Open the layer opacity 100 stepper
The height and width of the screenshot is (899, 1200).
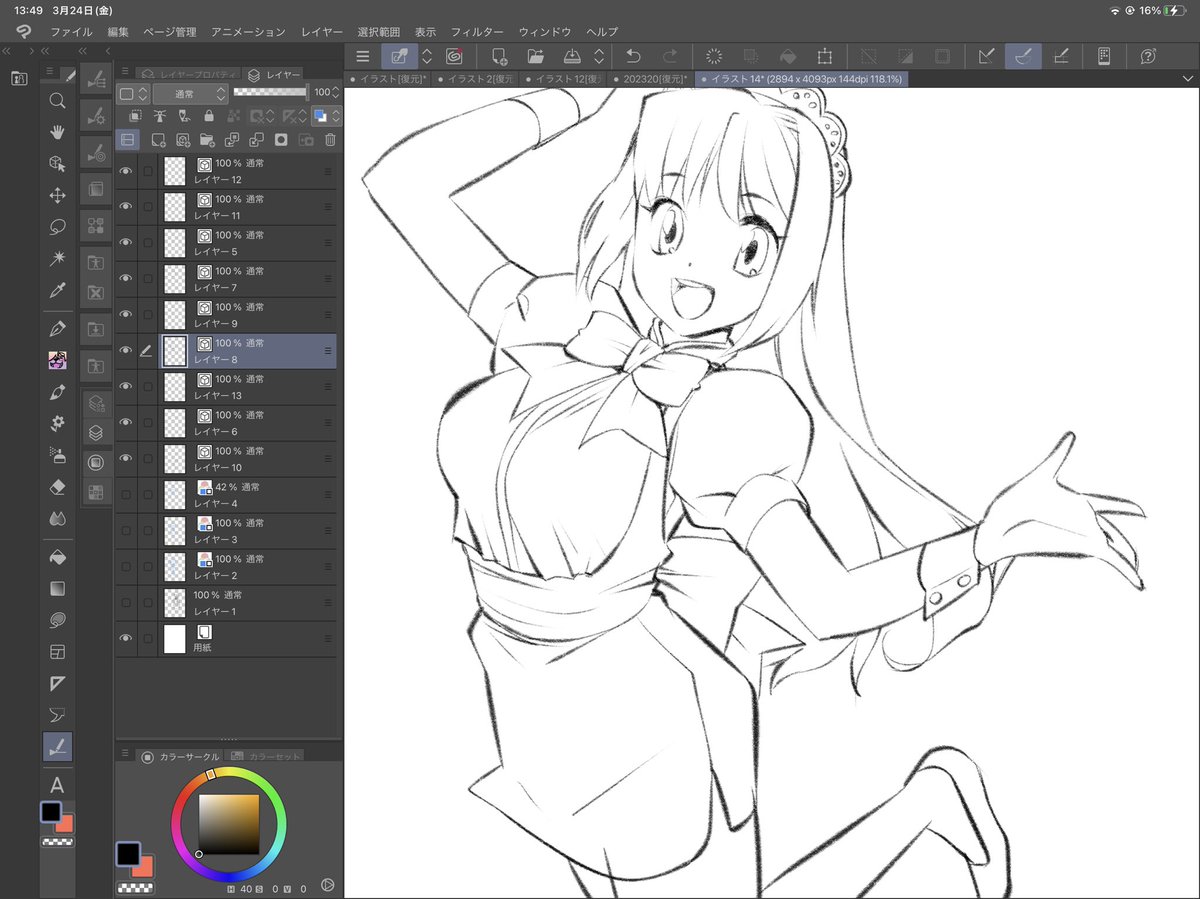tap(336, 92)
